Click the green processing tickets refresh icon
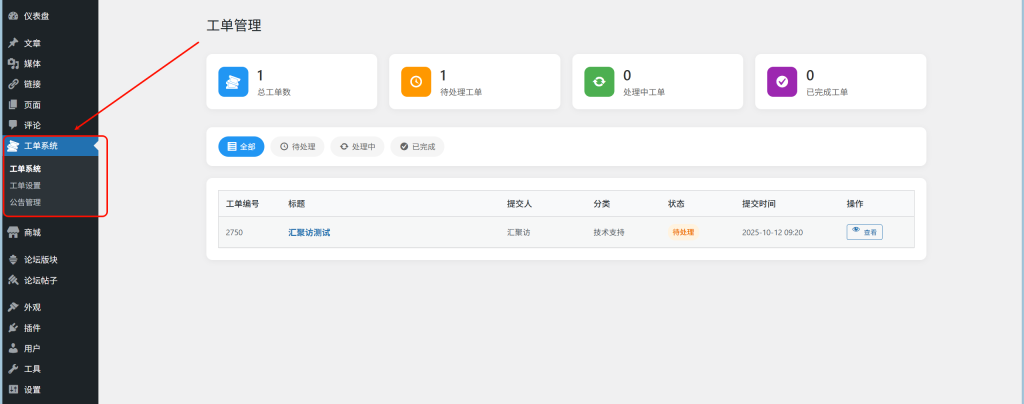1024x404 pixels. tap(599, 82)
